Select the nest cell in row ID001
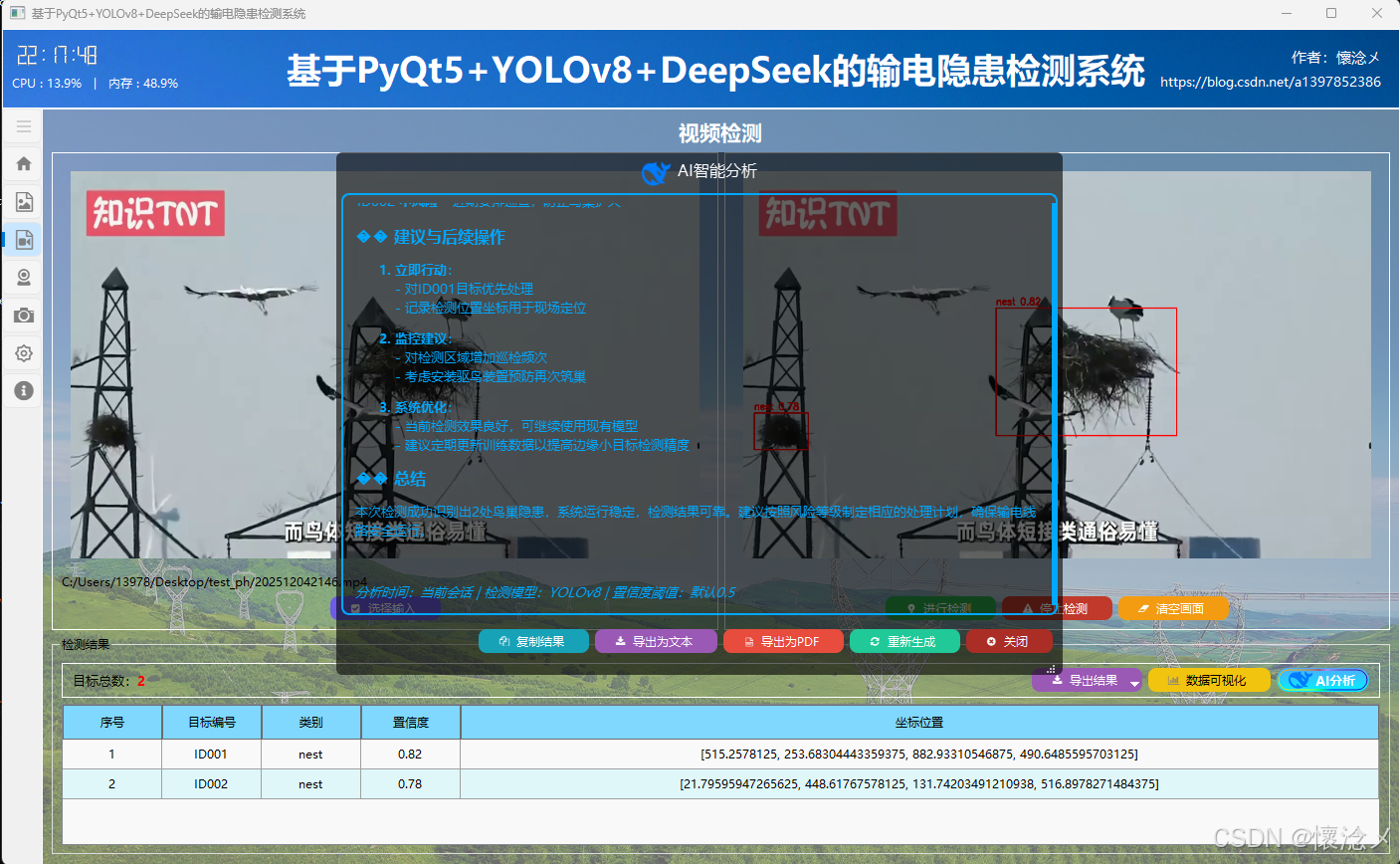Viewport: 1400px width, 864px height. pyautogui.click(x=310, y=755)
